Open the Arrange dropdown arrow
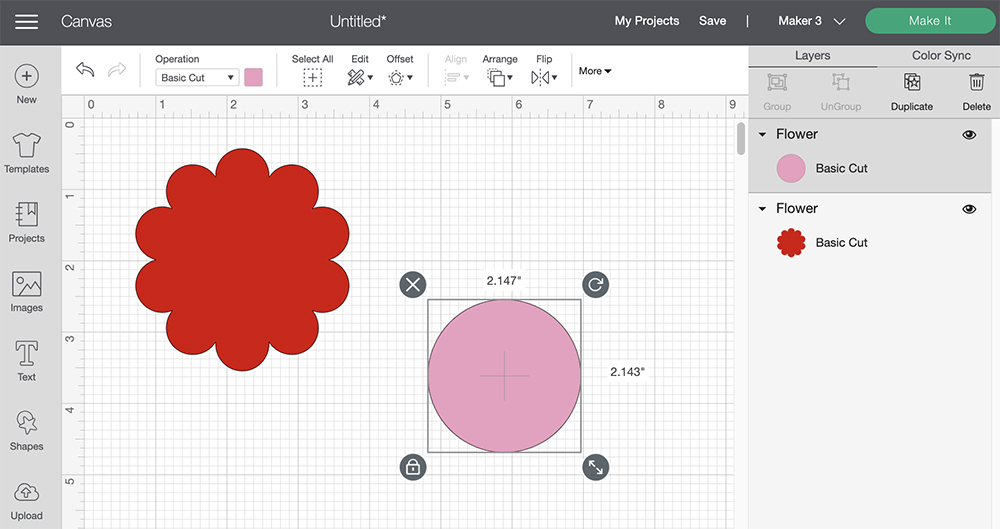Viewport: 1000px width, 529px height. 510,78
